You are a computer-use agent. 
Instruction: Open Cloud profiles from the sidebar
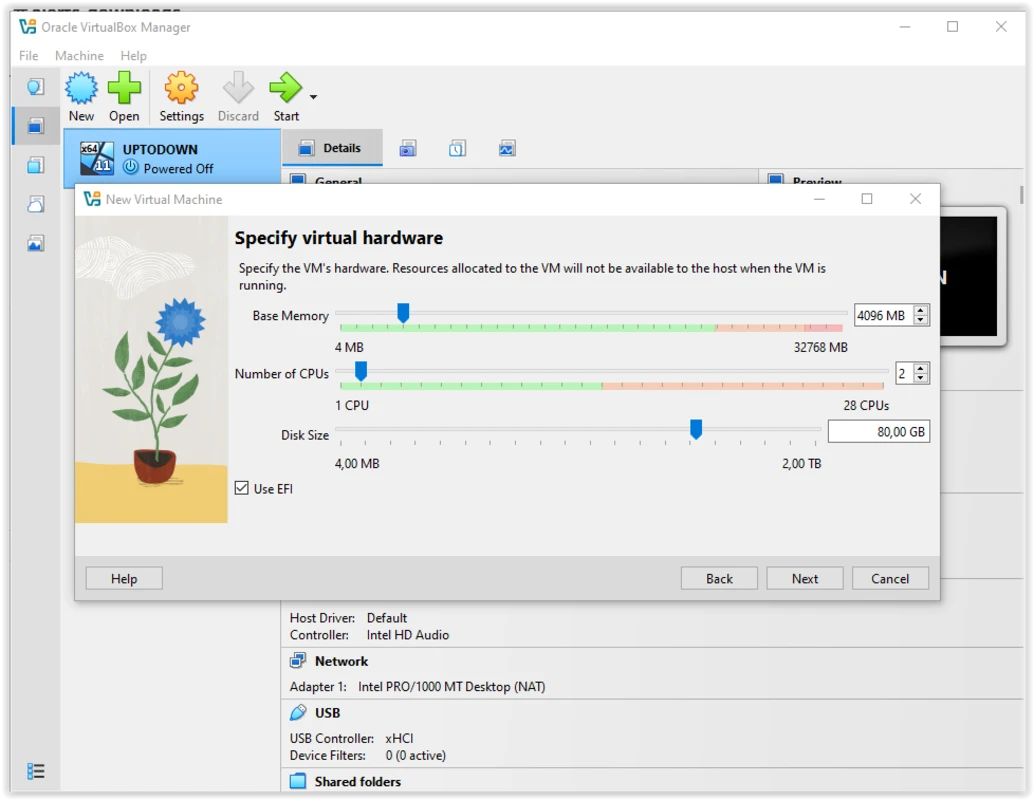pos(36,204)
